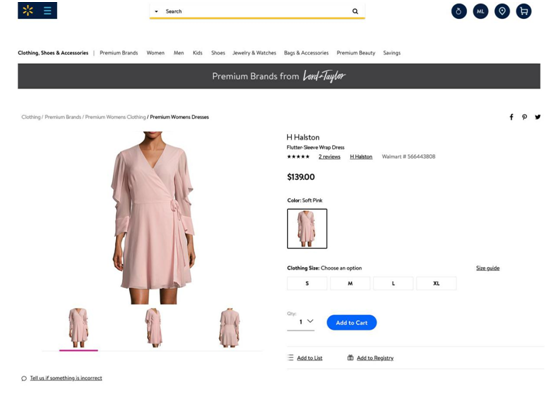The width and height of the screenshot is (558, 419).
Task: Click the five-star rating
Action: click(x=298, y=157)
